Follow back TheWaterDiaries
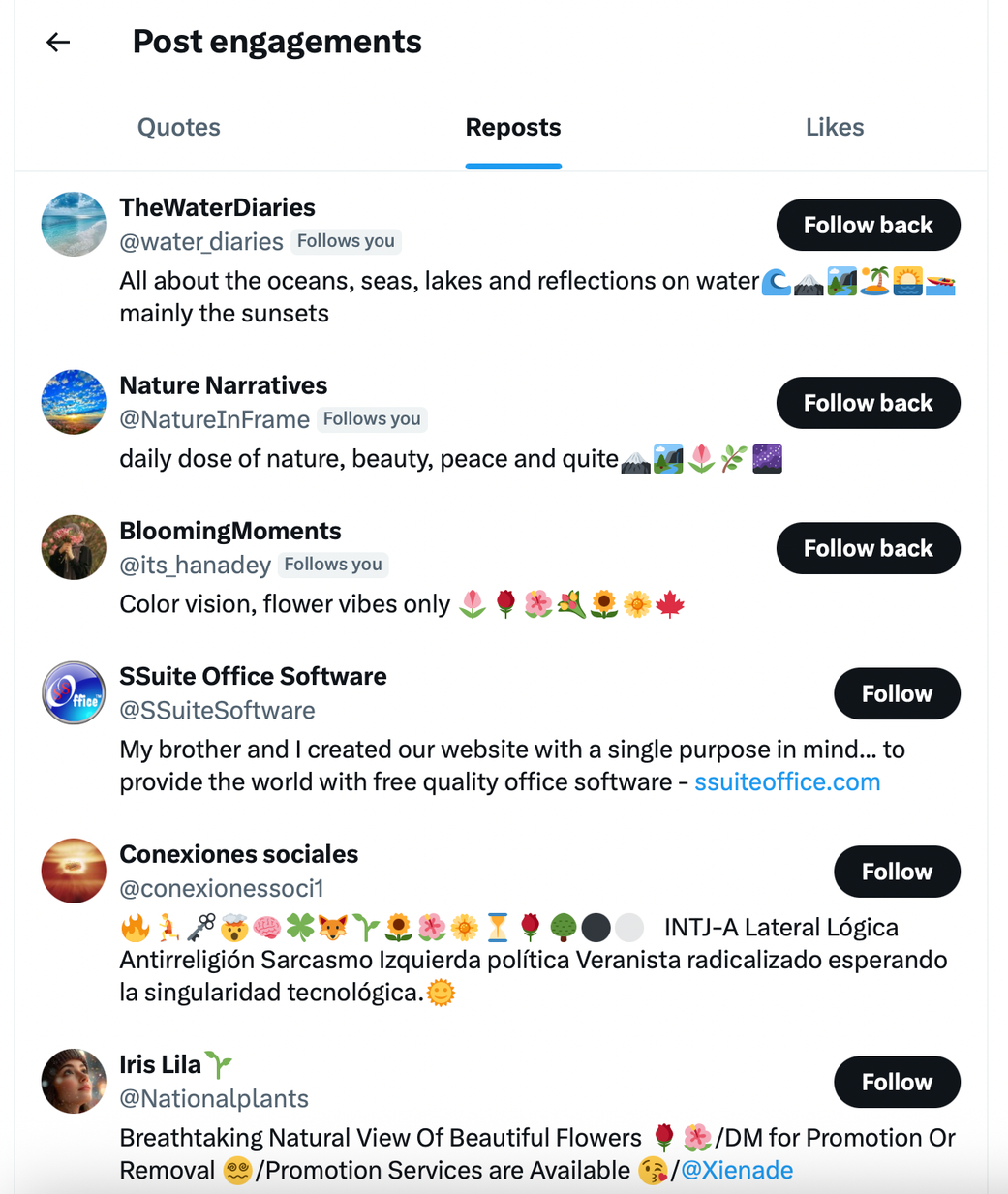 click(868, 225)
